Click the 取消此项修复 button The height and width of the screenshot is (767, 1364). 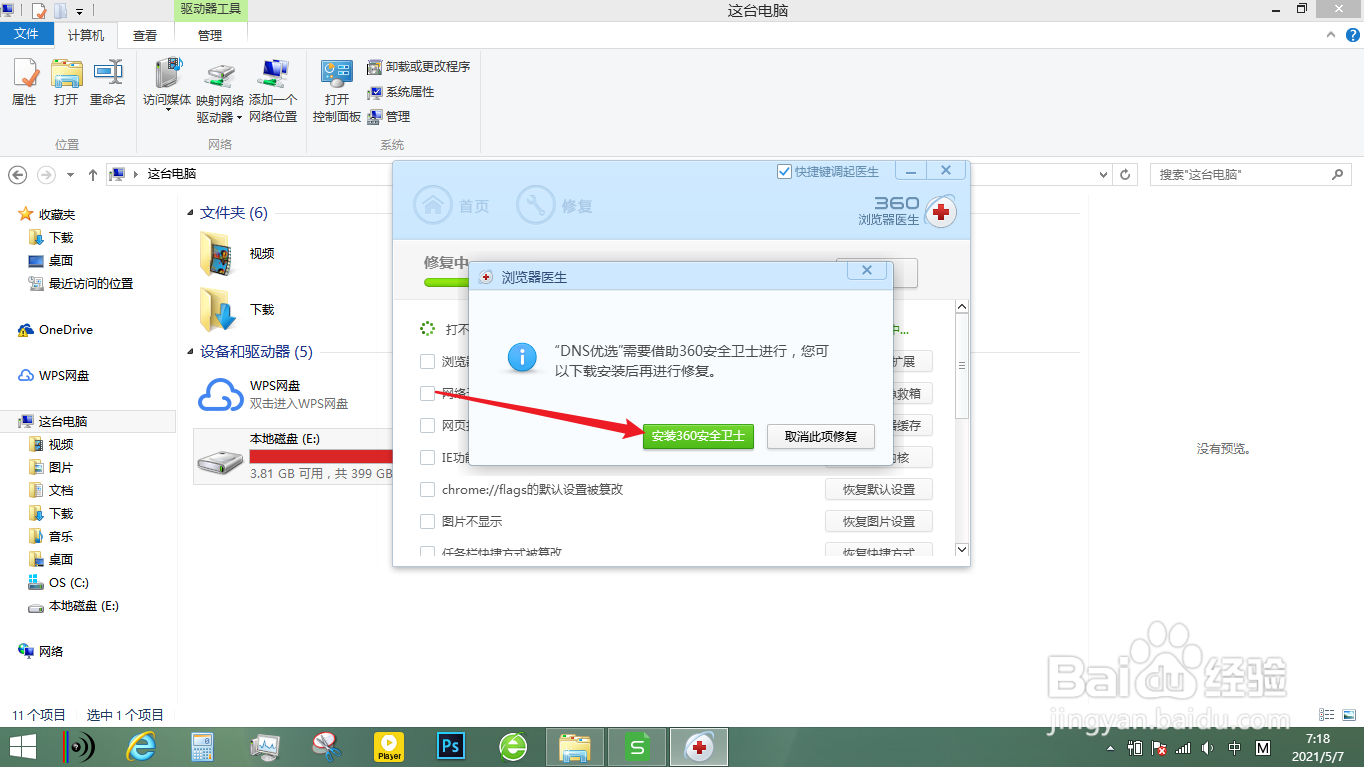pos(821,437)
